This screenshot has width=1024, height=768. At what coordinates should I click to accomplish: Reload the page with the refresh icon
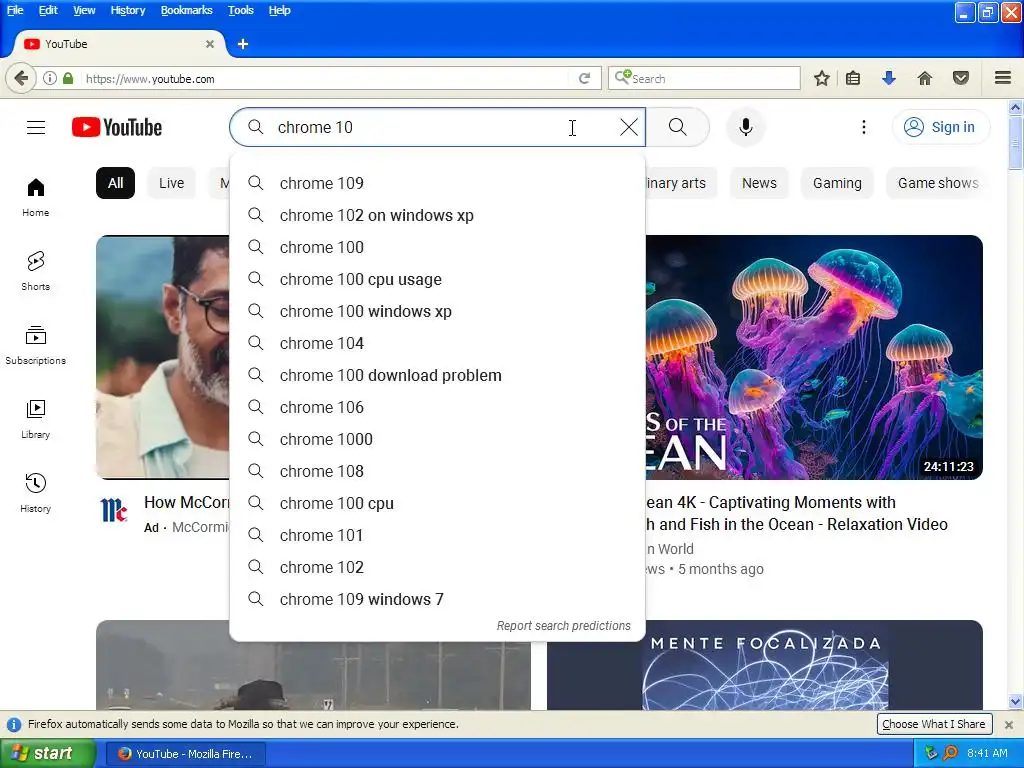click(x=584, y=78)
